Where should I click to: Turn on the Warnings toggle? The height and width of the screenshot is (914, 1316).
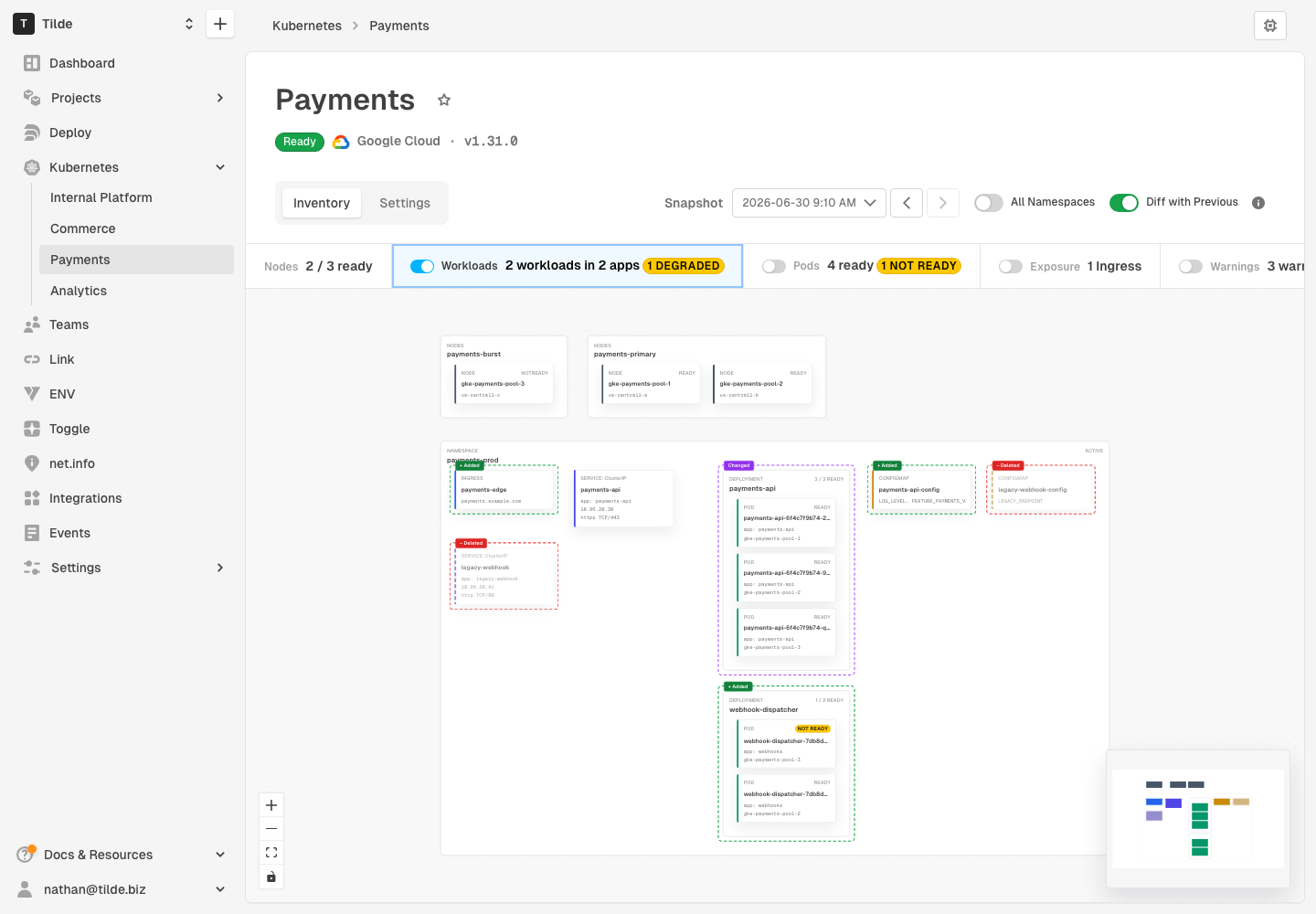[x=1191, y=266]
